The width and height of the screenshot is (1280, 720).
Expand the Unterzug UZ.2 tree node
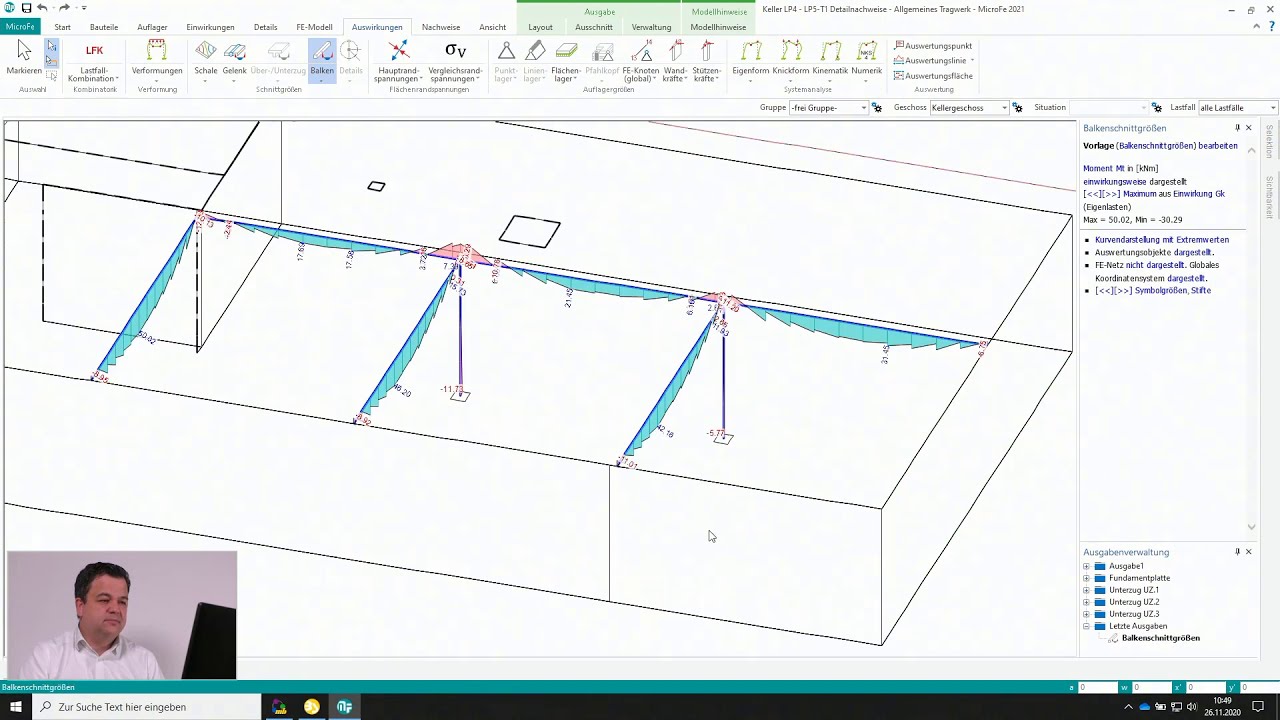(1086, 602)
